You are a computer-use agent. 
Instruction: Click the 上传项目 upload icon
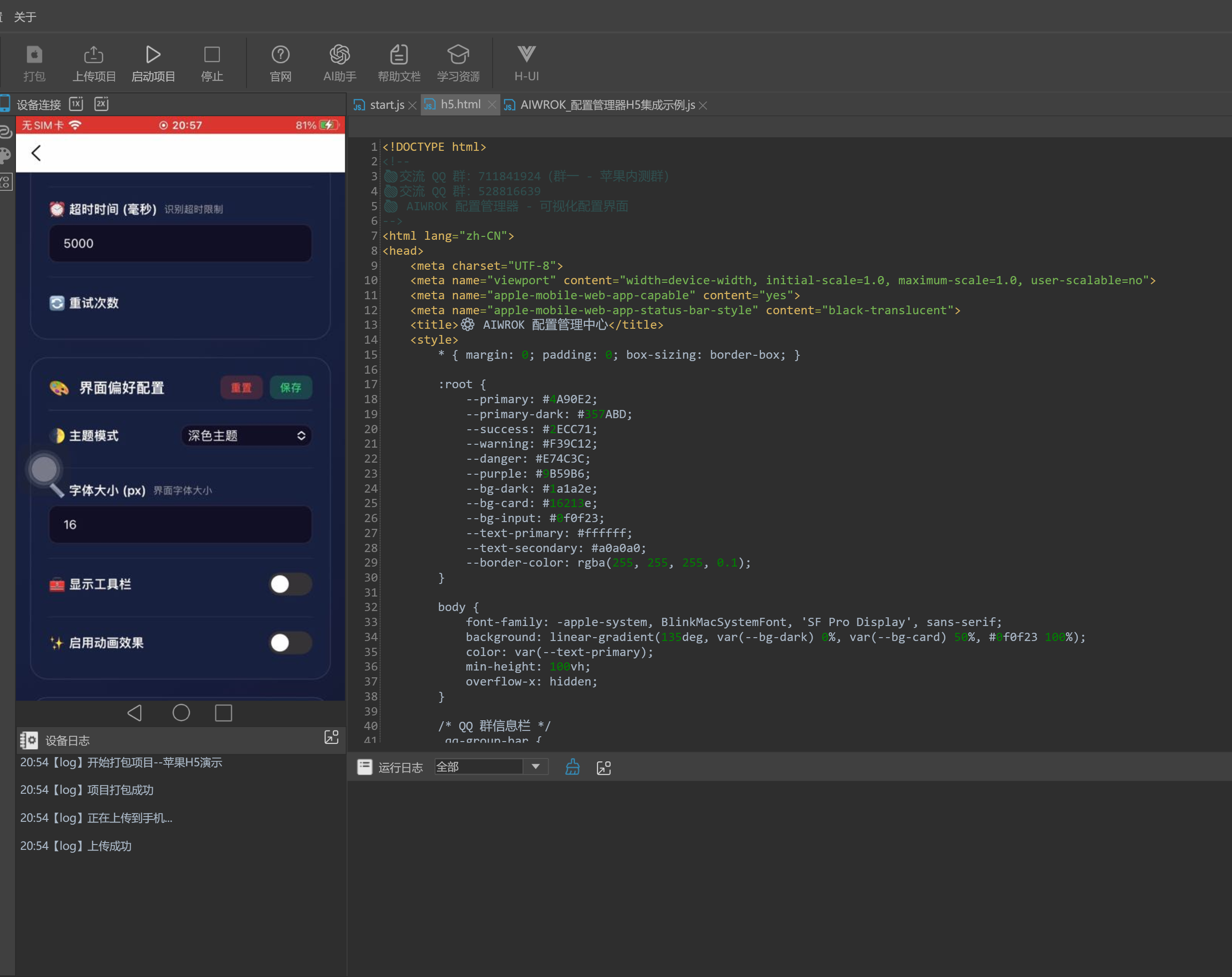94,55
